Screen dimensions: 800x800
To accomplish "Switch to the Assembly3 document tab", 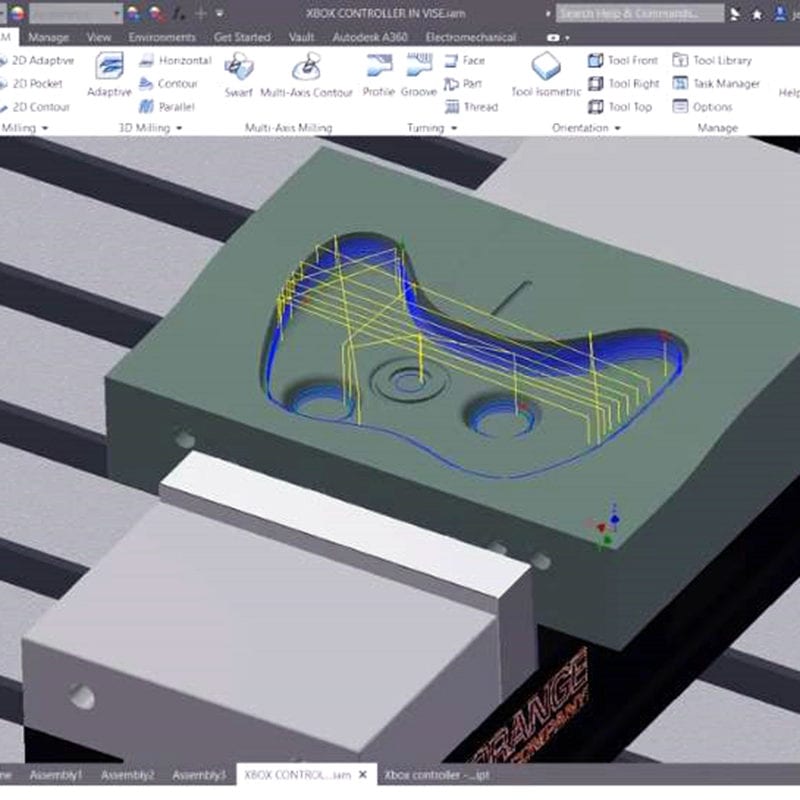I will [199, 775].
